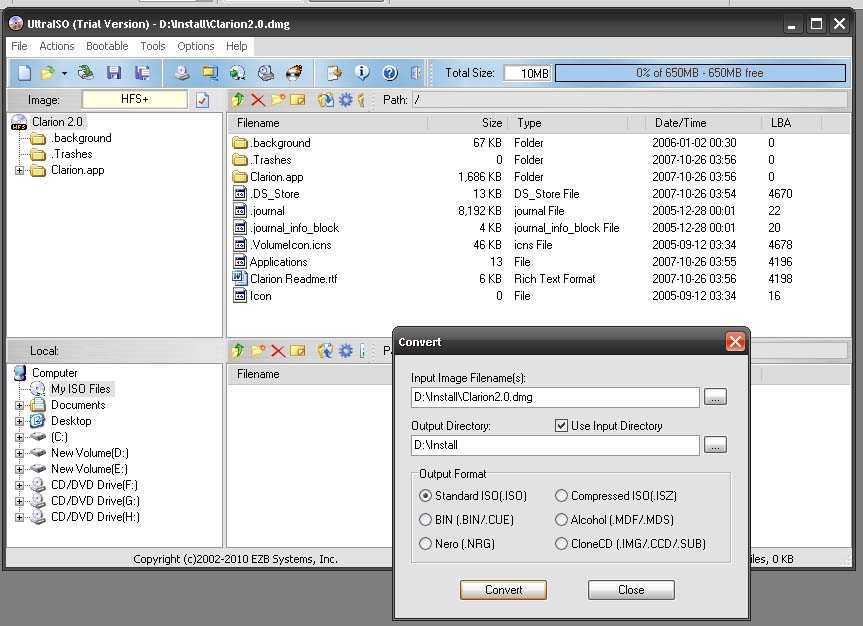The width and height of the screenshot is (863, 626).
Task: Click the Close button in Convert dialog
Action: tap(631, 590)
